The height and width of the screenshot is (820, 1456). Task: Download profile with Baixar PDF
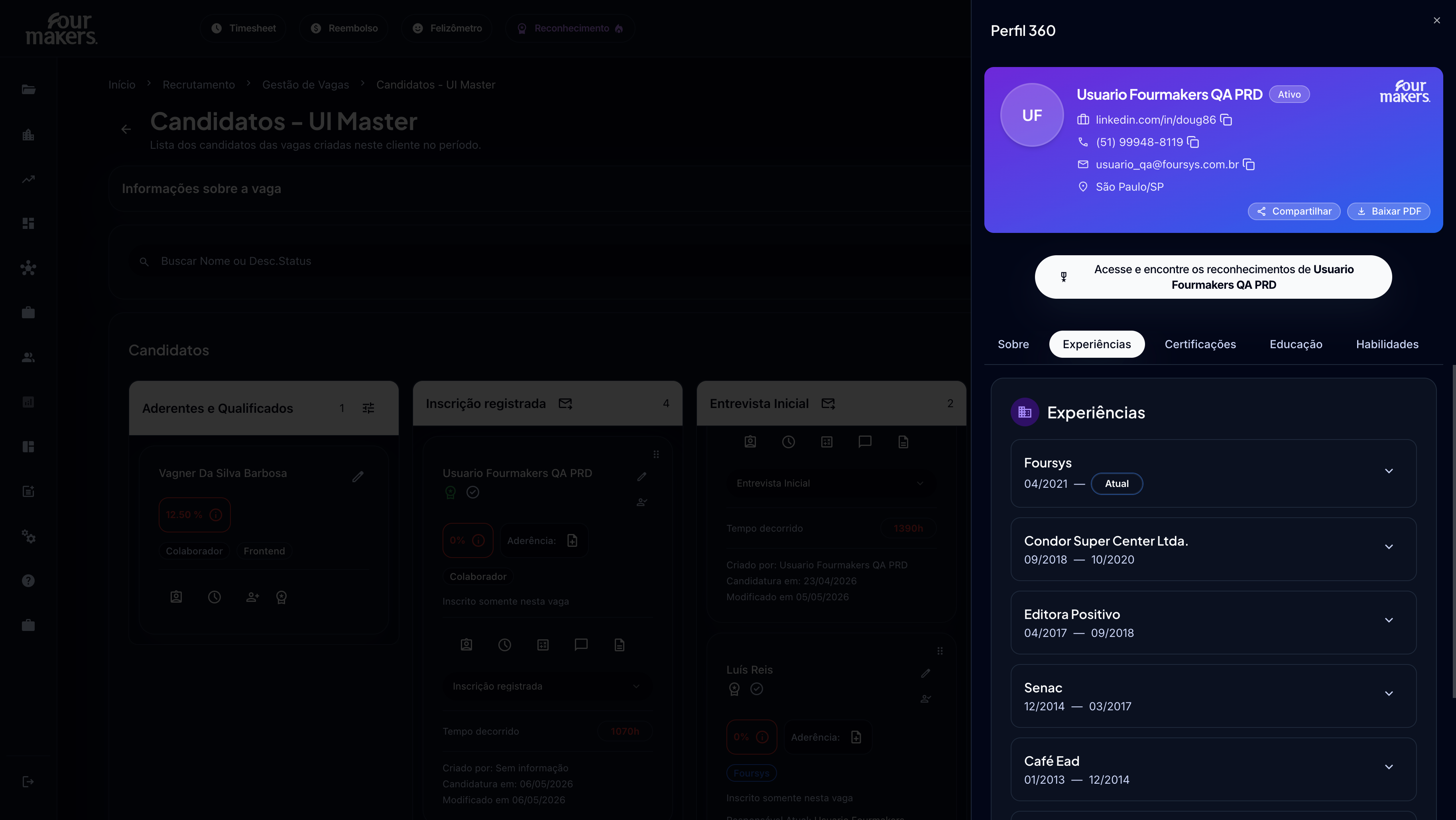1389,211
